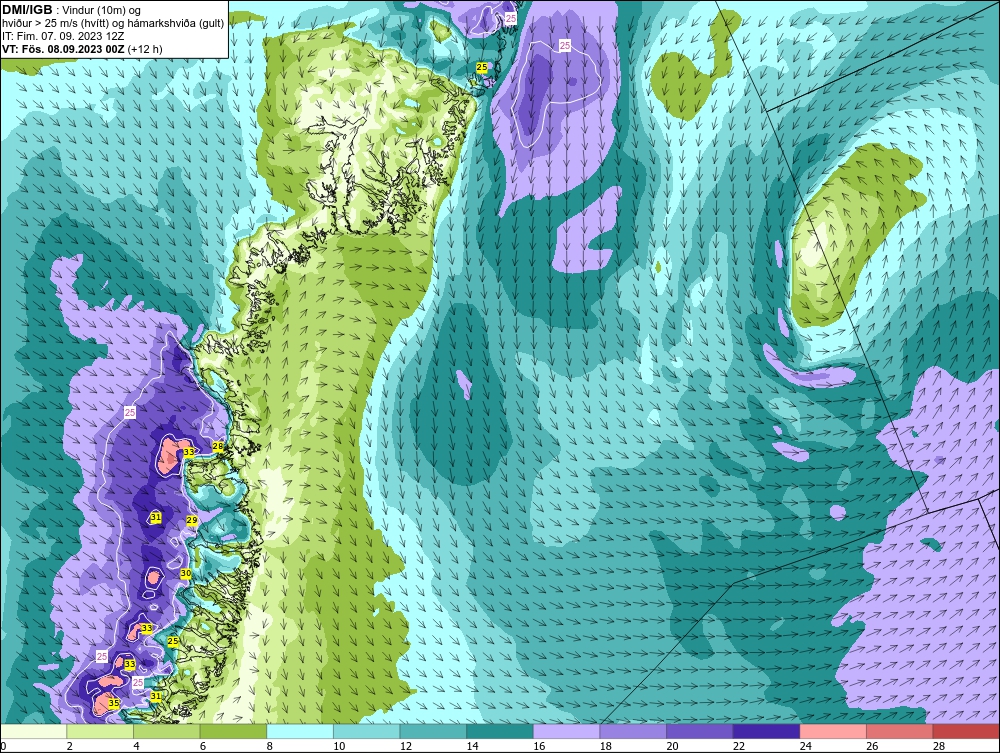Pick the 26–28 m/s salmon red swatch
This screenshot has width=1000, height=753.
[x=899, y=731]
